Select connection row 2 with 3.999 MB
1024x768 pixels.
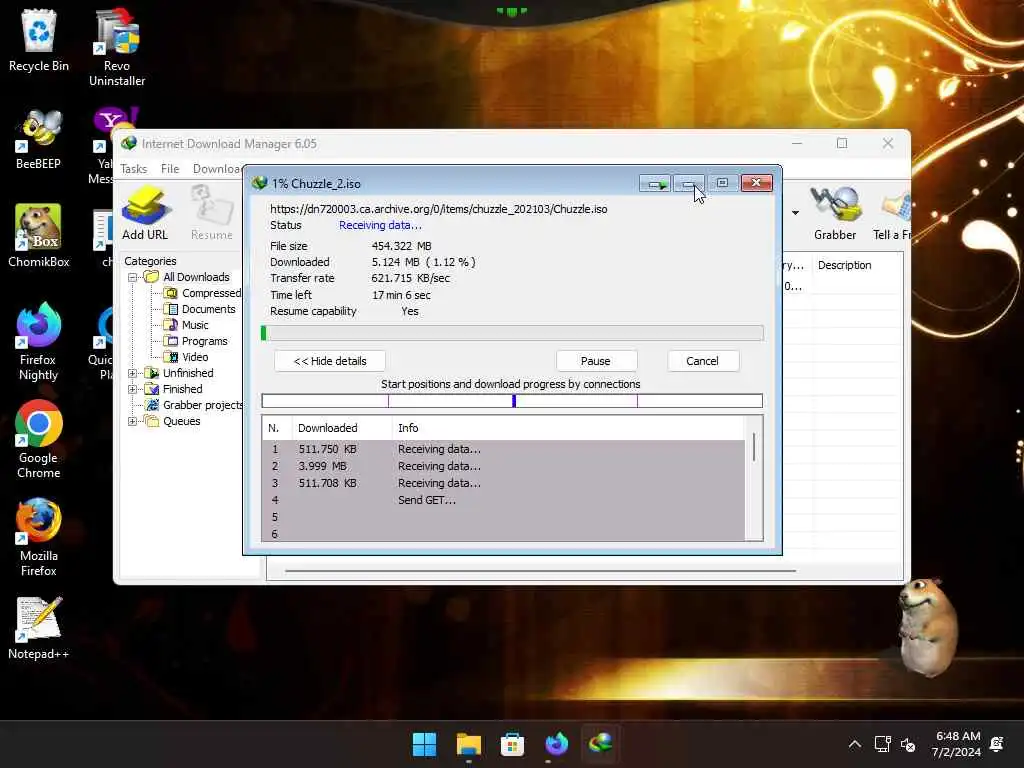(504, 466)
